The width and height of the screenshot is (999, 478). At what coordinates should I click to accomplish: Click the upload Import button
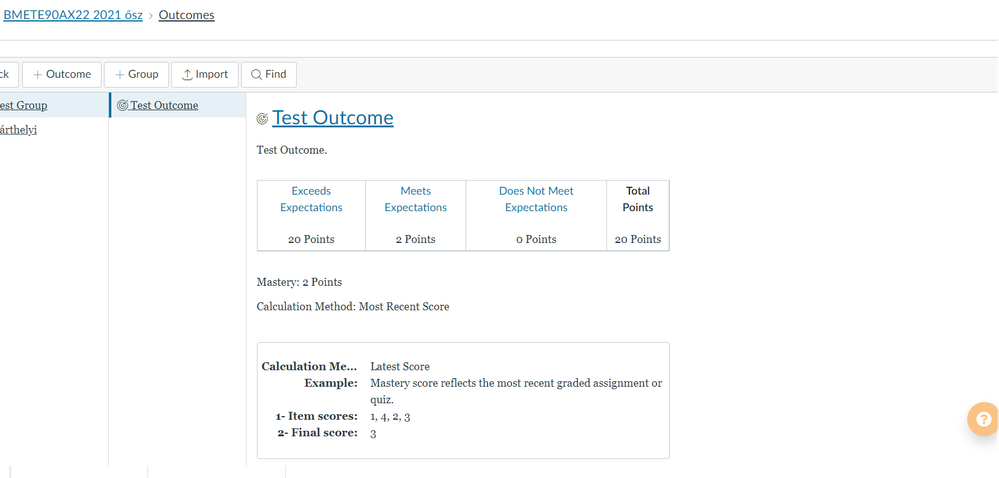point(205,74)
